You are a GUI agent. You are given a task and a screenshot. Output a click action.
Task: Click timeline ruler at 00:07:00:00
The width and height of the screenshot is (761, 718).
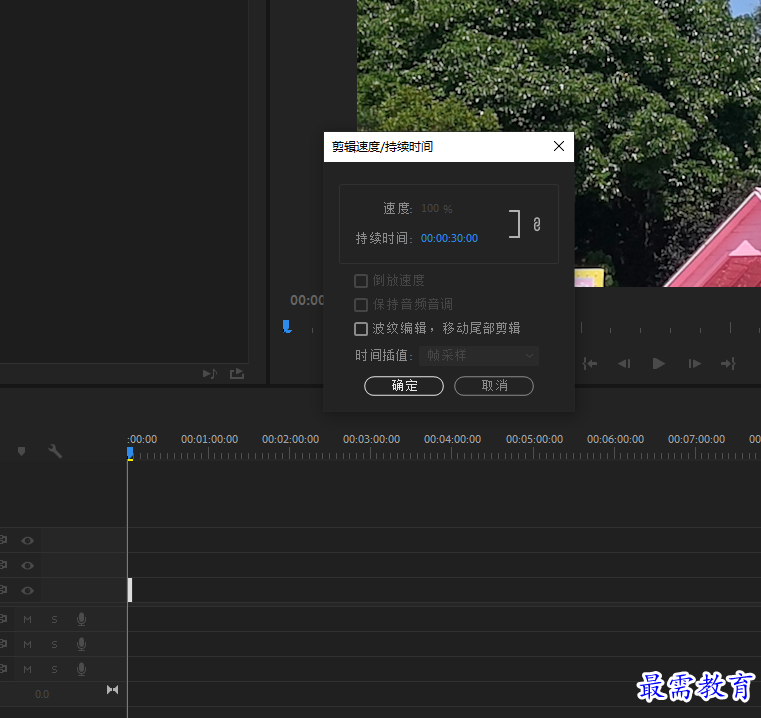(x=696, y=439)
